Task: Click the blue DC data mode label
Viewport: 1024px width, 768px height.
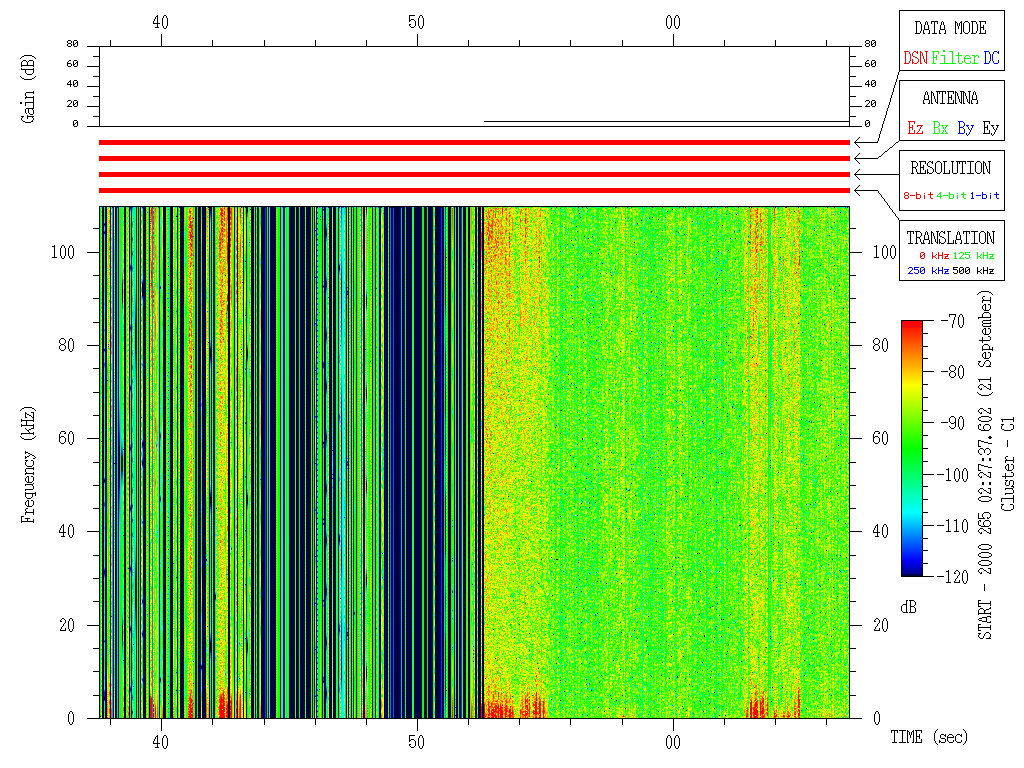Action: [991, 59]
